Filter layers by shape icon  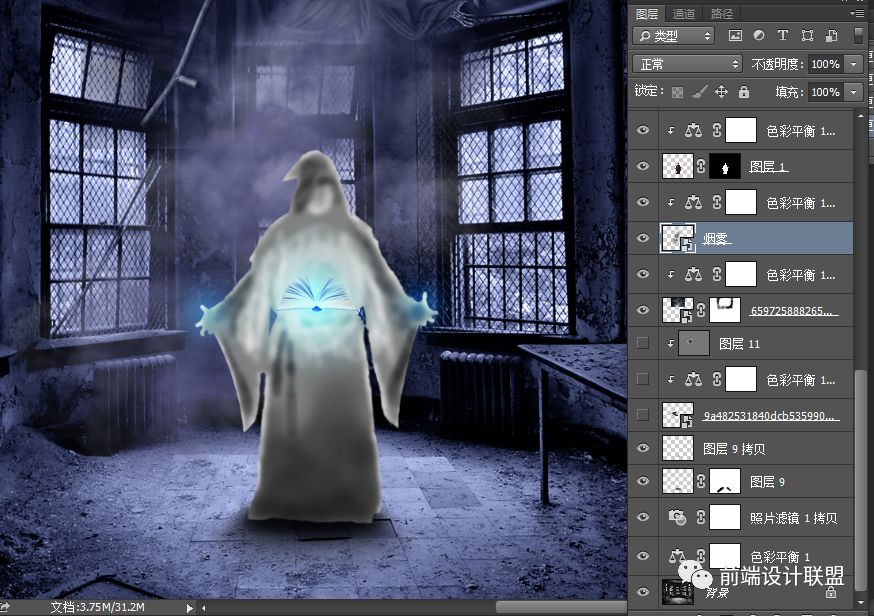click(x=807, y=36)
